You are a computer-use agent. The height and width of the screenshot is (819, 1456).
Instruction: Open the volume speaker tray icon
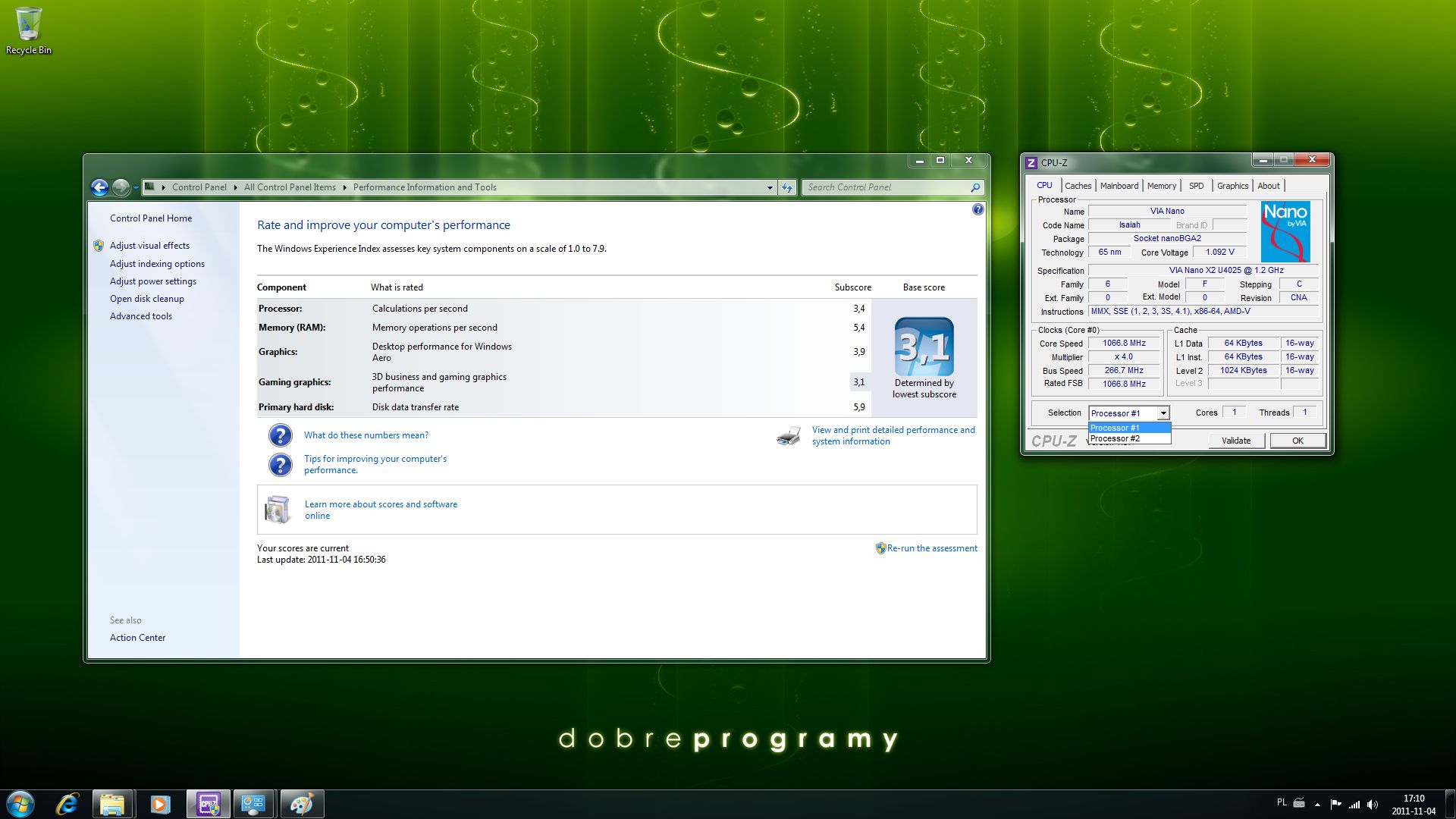1373,804
